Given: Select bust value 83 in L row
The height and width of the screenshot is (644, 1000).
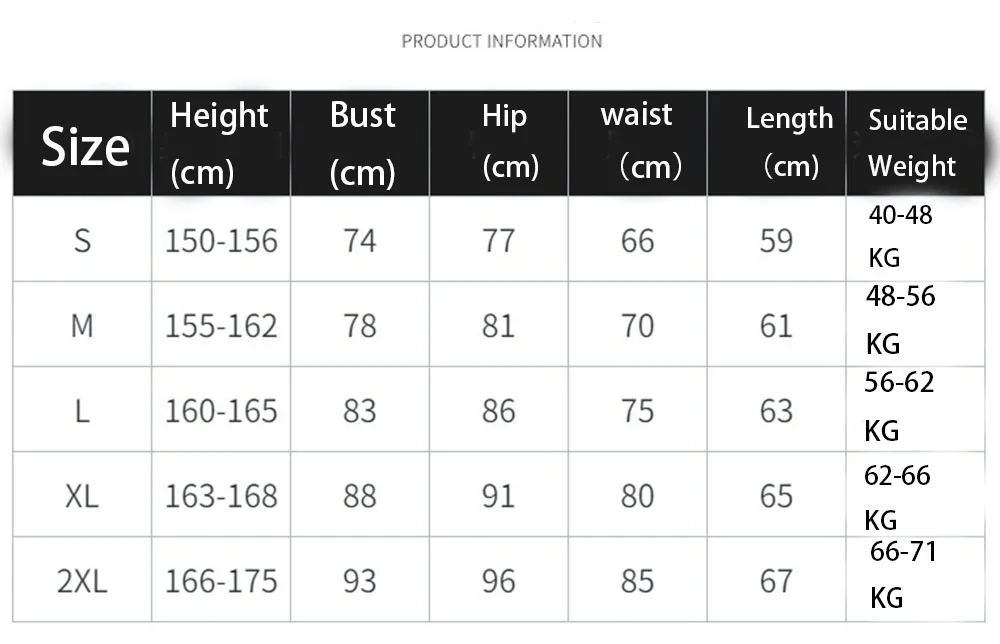Looking at the screenshot, I should click(360, 411).
